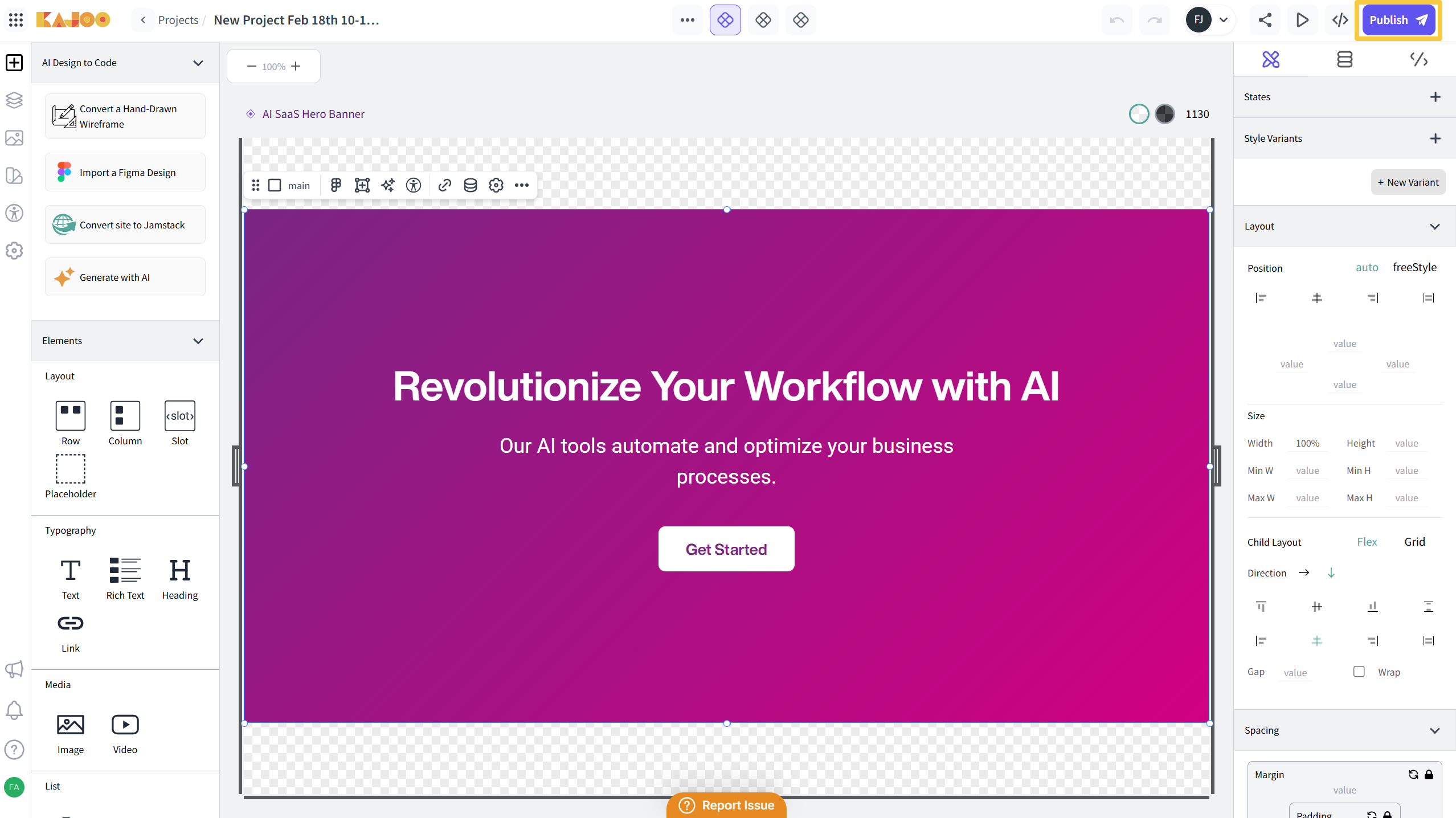Click the Figma icon in element toolbar
1456x818 pixels.
point(336,185)
